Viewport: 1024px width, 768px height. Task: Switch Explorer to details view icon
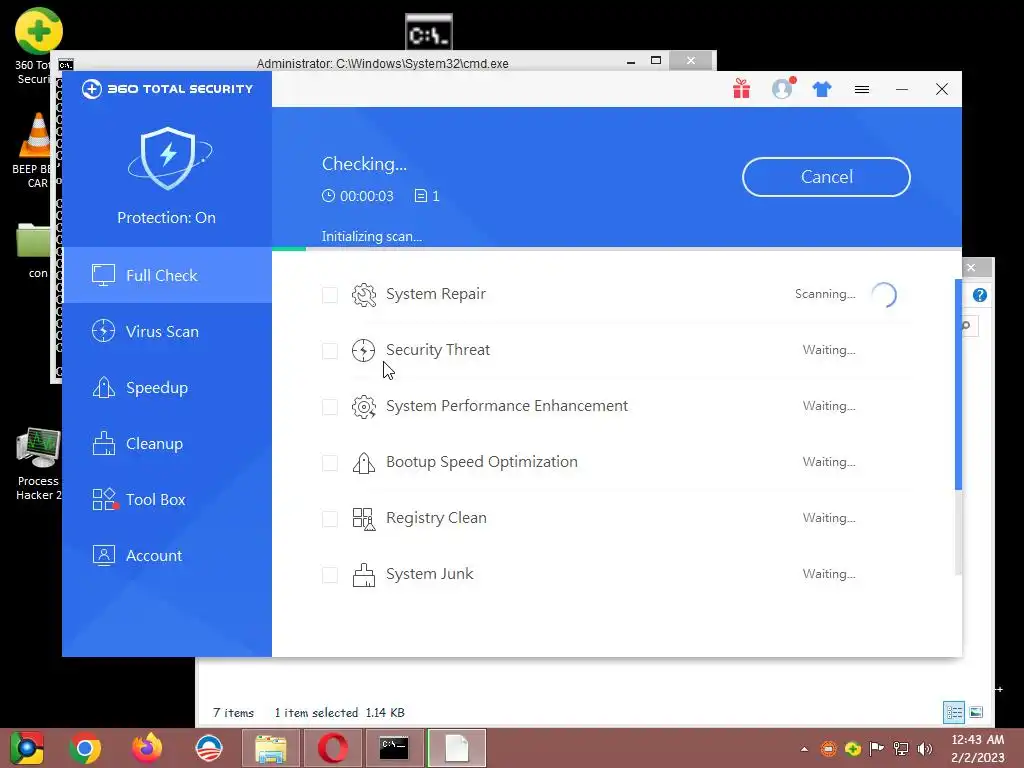(954, 712)
